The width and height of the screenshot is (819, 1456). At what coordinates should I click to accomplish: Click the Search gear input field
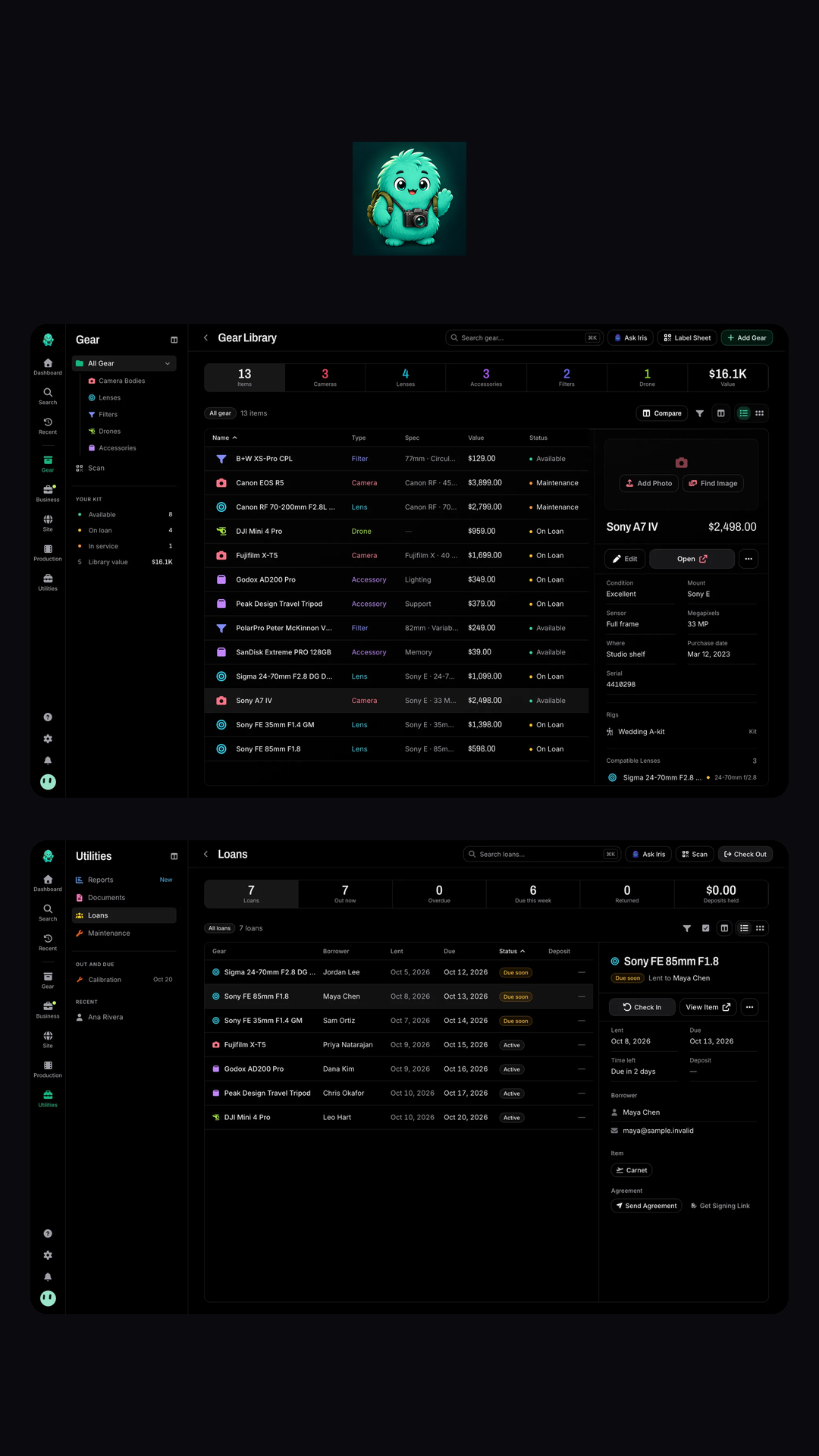point(524,337)
